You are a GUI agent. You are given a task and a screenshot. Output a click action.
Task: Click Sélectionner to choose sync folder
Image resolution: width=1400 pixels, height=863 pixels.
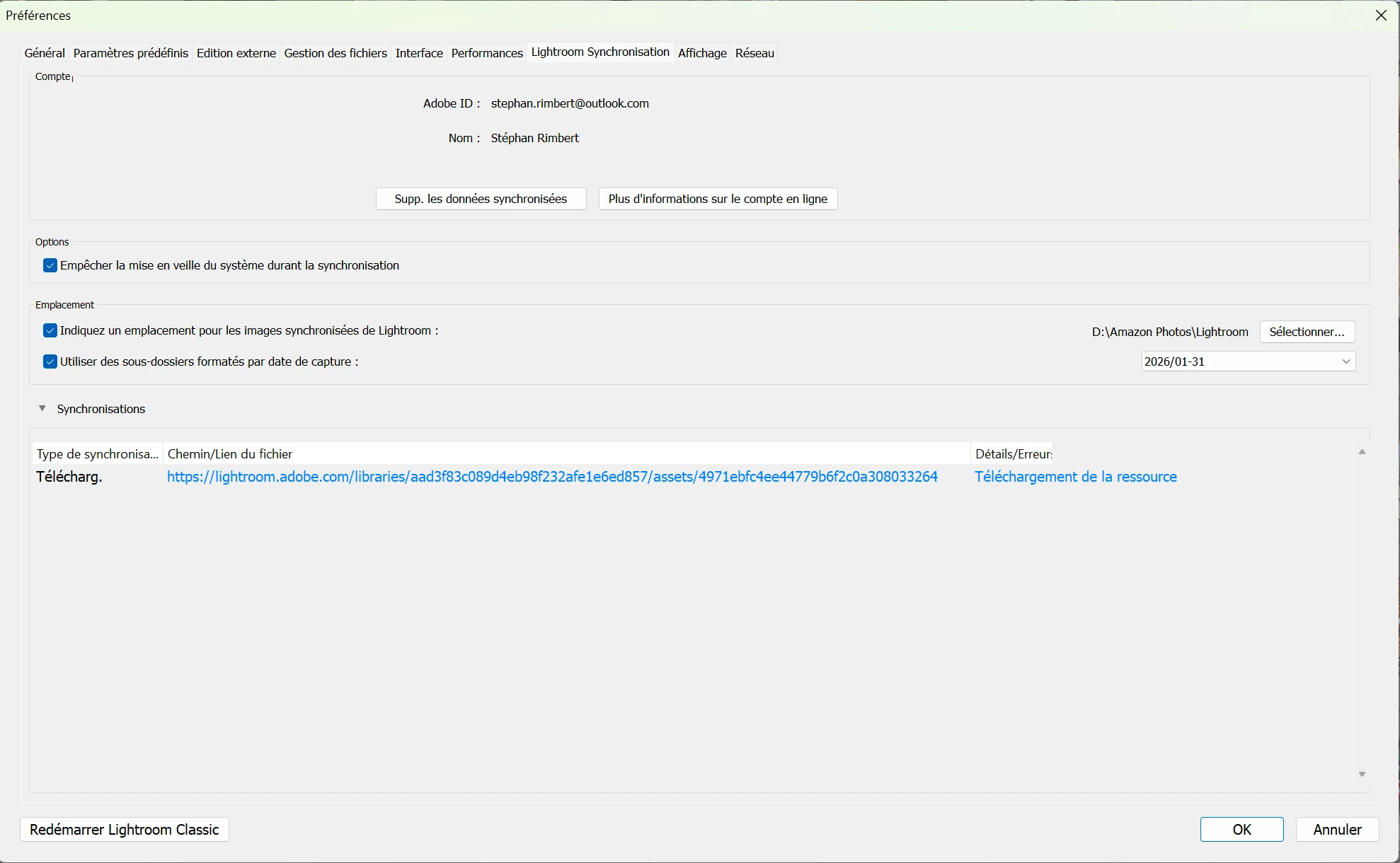point(1307,332)
